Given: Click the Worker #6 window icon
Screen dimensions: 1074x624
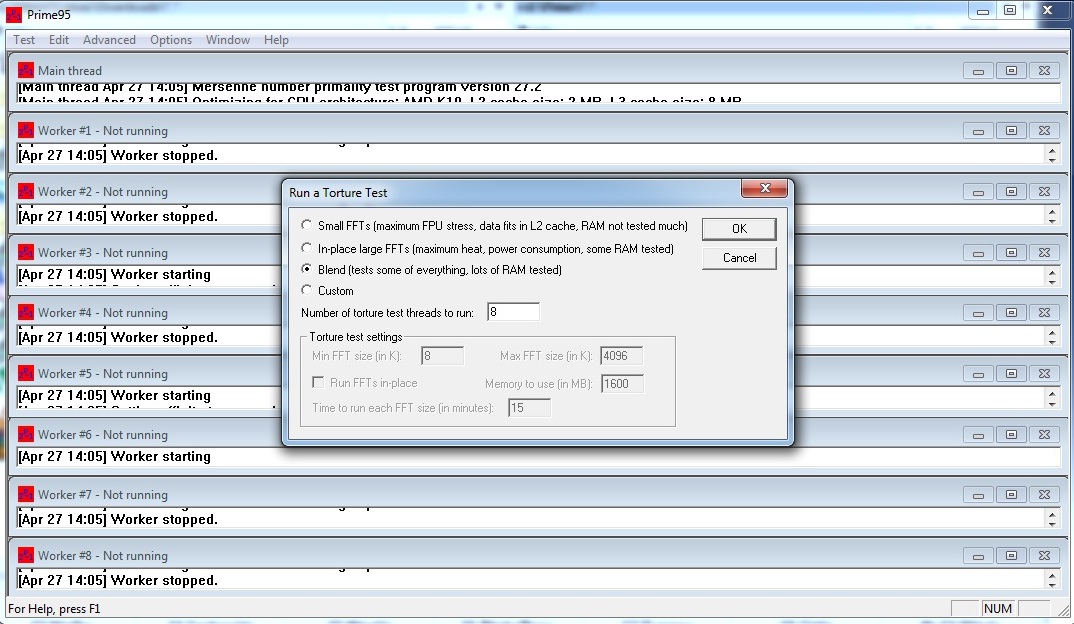Looking at the screenshot, I should tap(26, 434).
